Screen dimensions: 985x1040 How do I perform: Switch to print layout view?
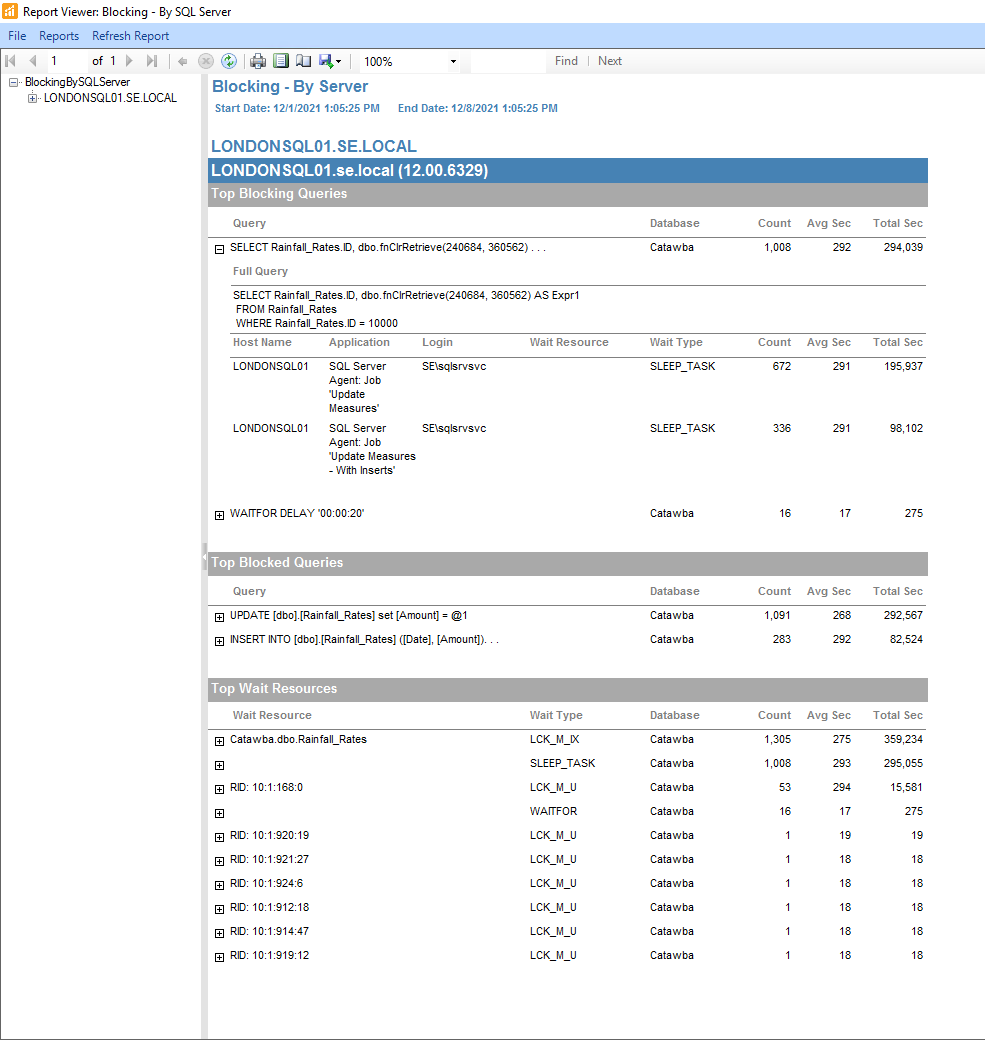(281, 61)
